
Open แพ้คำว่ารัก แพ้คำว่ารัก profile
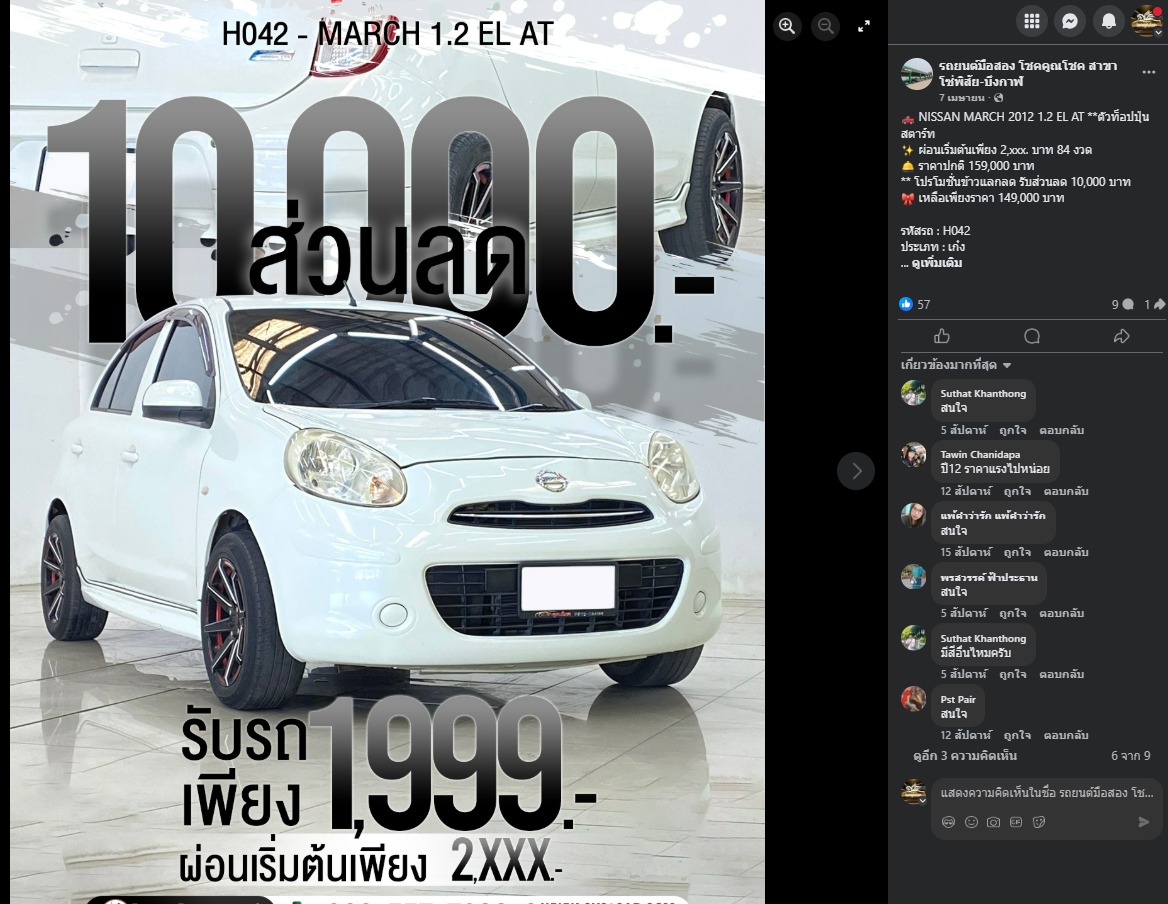tap(992, 515)
